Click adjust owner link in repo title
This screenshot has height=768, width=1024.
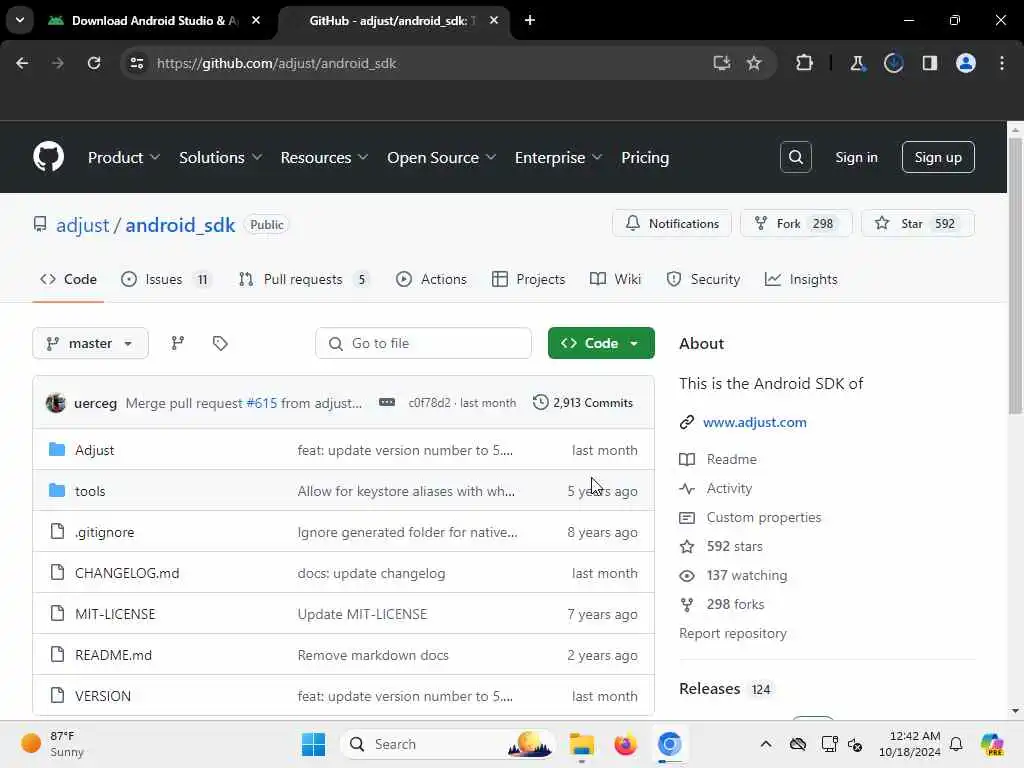tap(82, 225)
